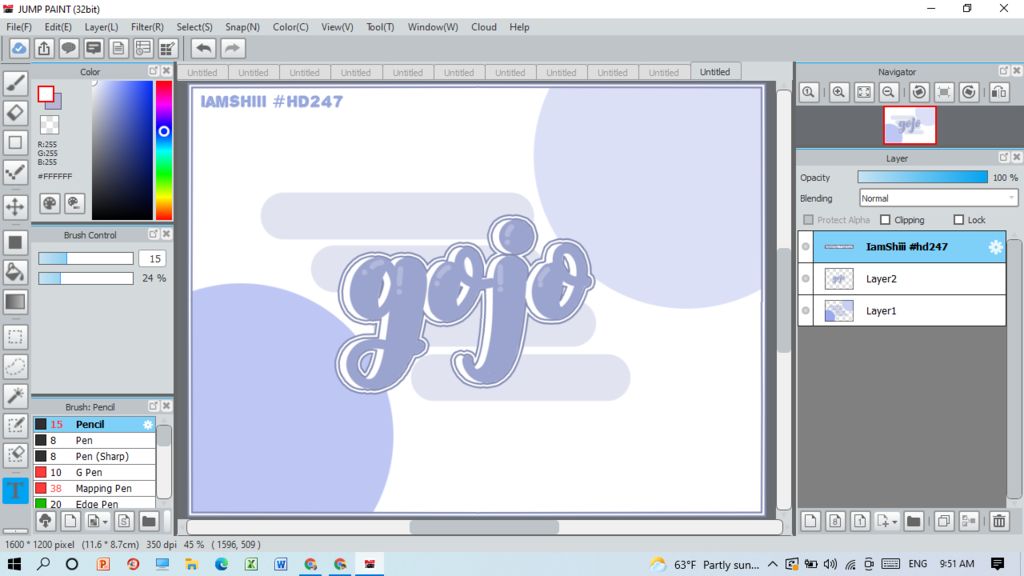The width and height of the screenshot is (1024, 576).
Task: Open the Layer(L) menu
Action: (101, 27)
